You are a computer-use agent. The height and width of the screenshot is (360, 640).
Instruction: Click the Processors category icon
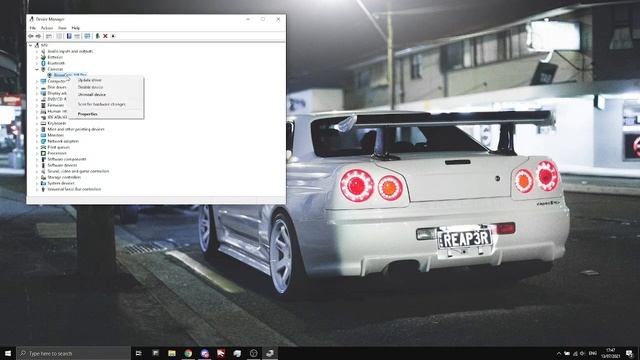[x=43, y=153]
